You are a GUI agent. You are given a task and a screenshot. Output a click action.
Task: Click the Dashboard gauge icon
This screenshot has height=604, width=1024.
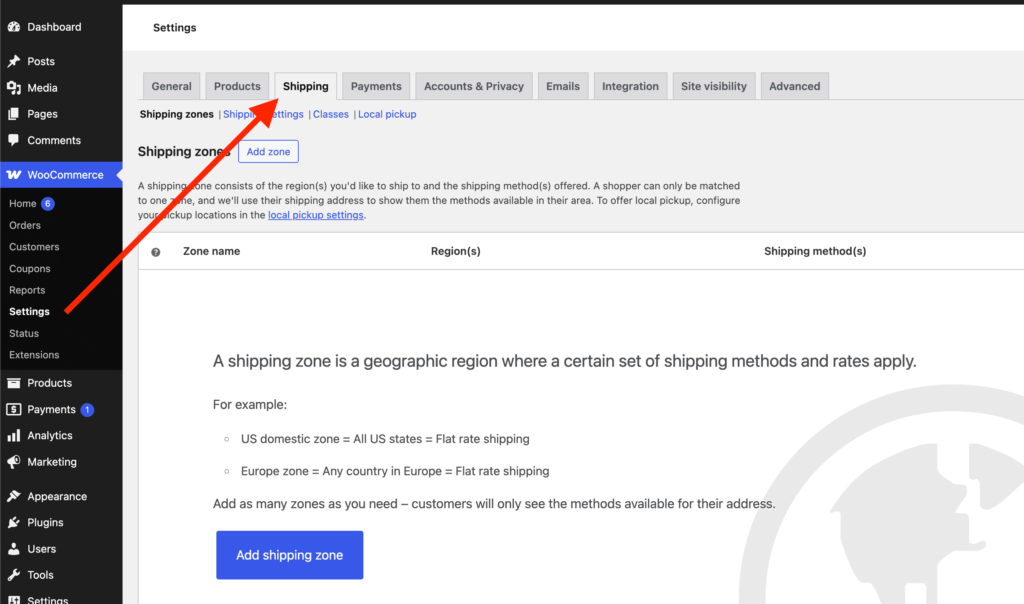(14, 27)
